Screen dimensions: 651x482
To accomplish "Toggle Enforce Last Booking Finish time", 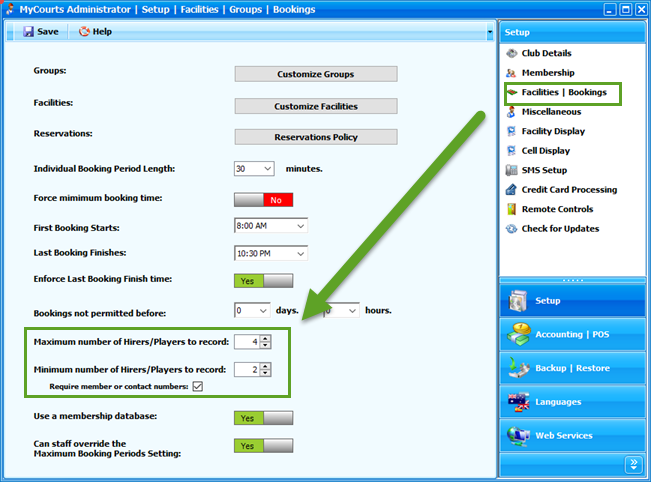I will coord(264,281).
